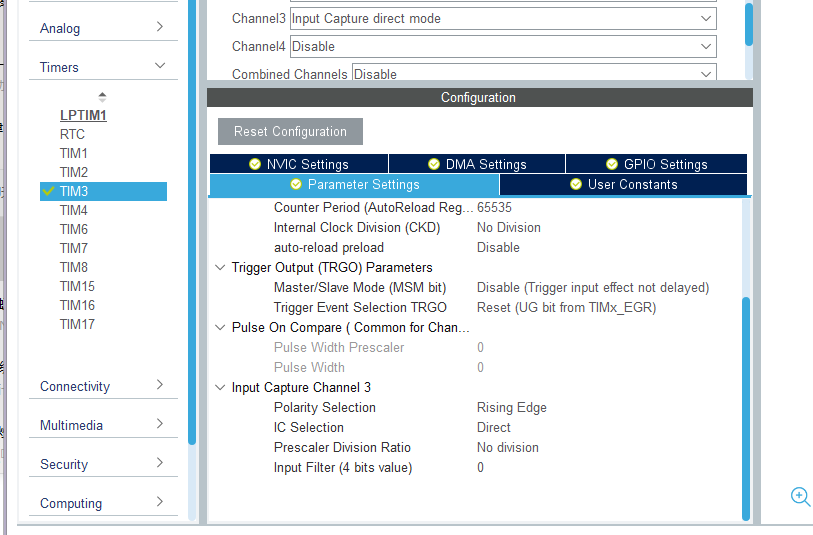Click the zoom-in magnifier icon

[800, 496]
